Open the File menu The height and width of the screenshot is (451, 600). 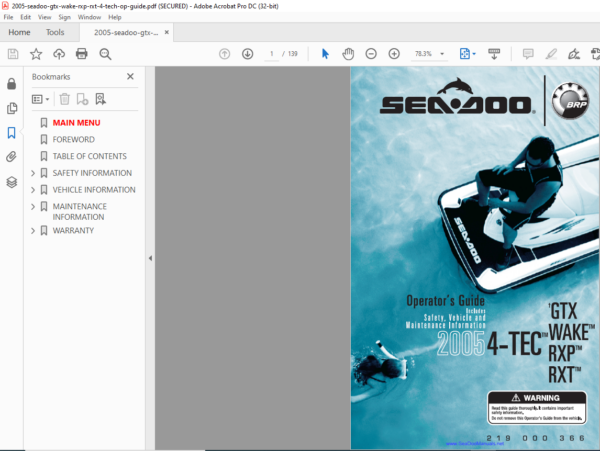point(8,17)
